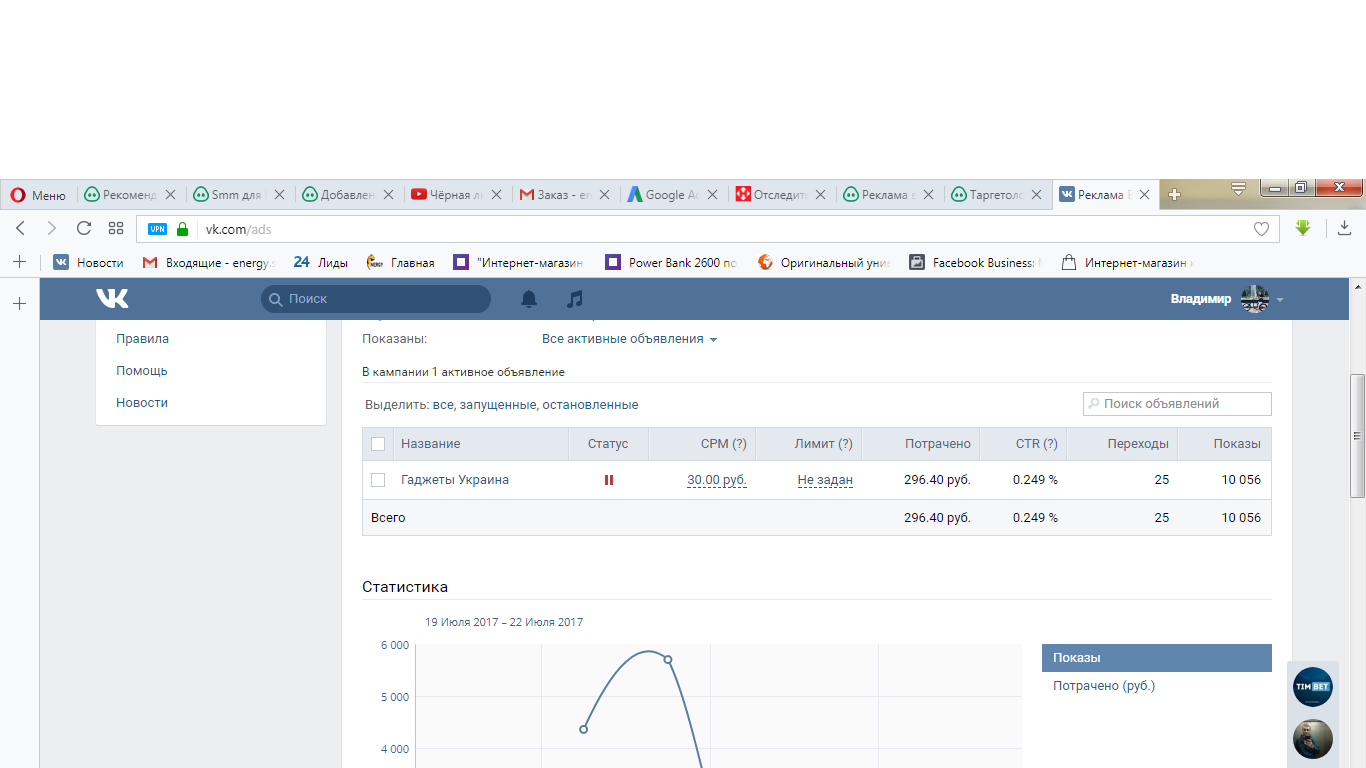Click the VK Поиск search box
Viewport: 1366px width, 768px height.
(376, 299)
